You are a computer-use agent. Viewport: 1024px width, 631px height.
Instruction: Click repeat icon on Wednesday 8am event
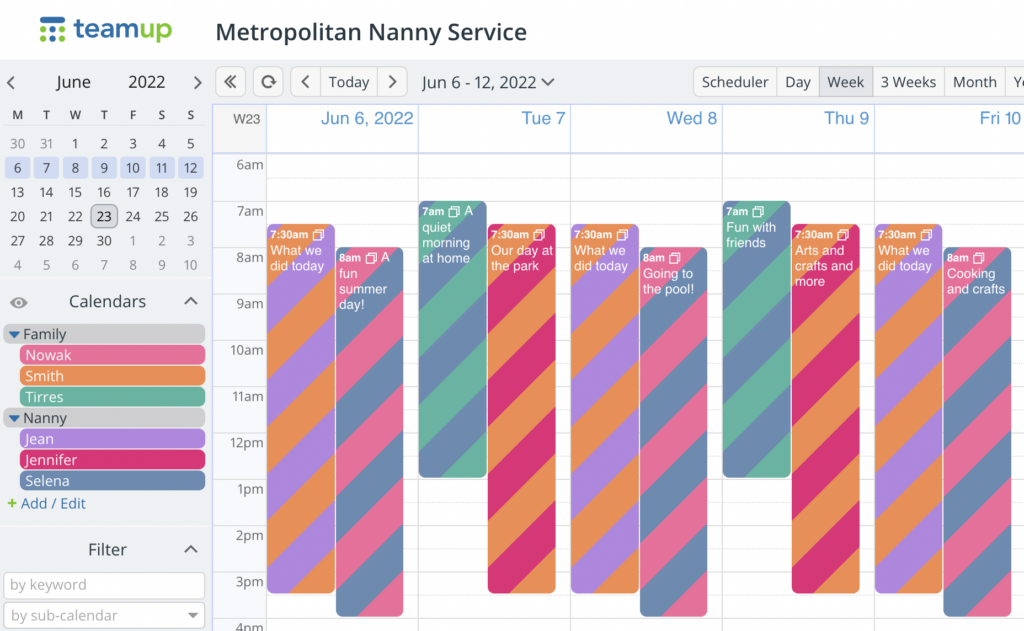pyautogui.click(x=675, y=258)
